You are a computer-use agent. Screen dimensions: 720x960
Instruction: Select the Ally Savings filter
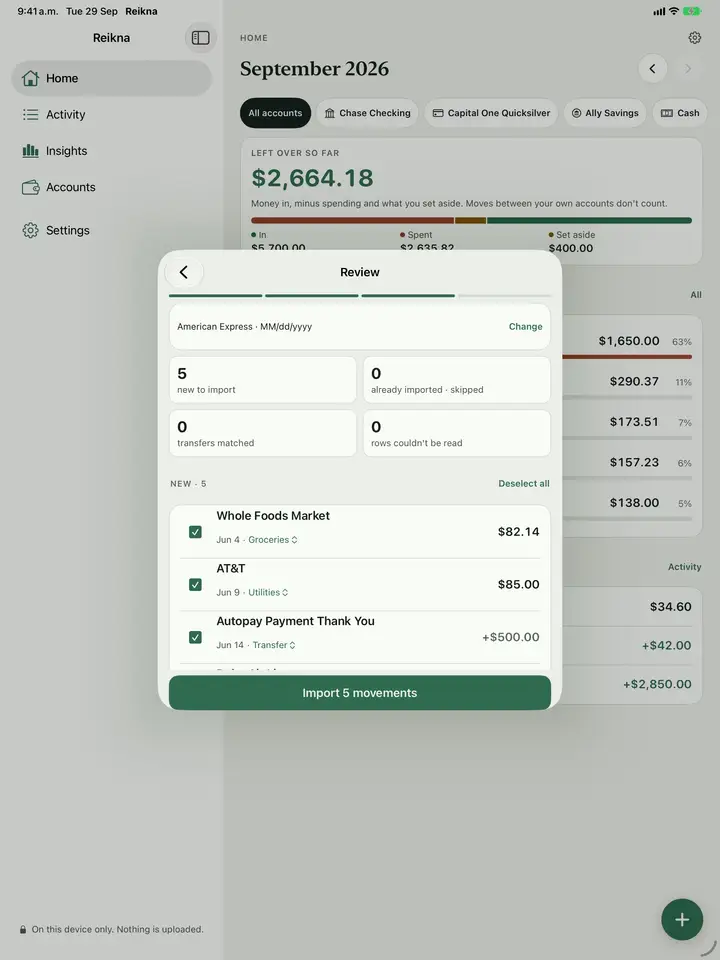click(605, 113)
